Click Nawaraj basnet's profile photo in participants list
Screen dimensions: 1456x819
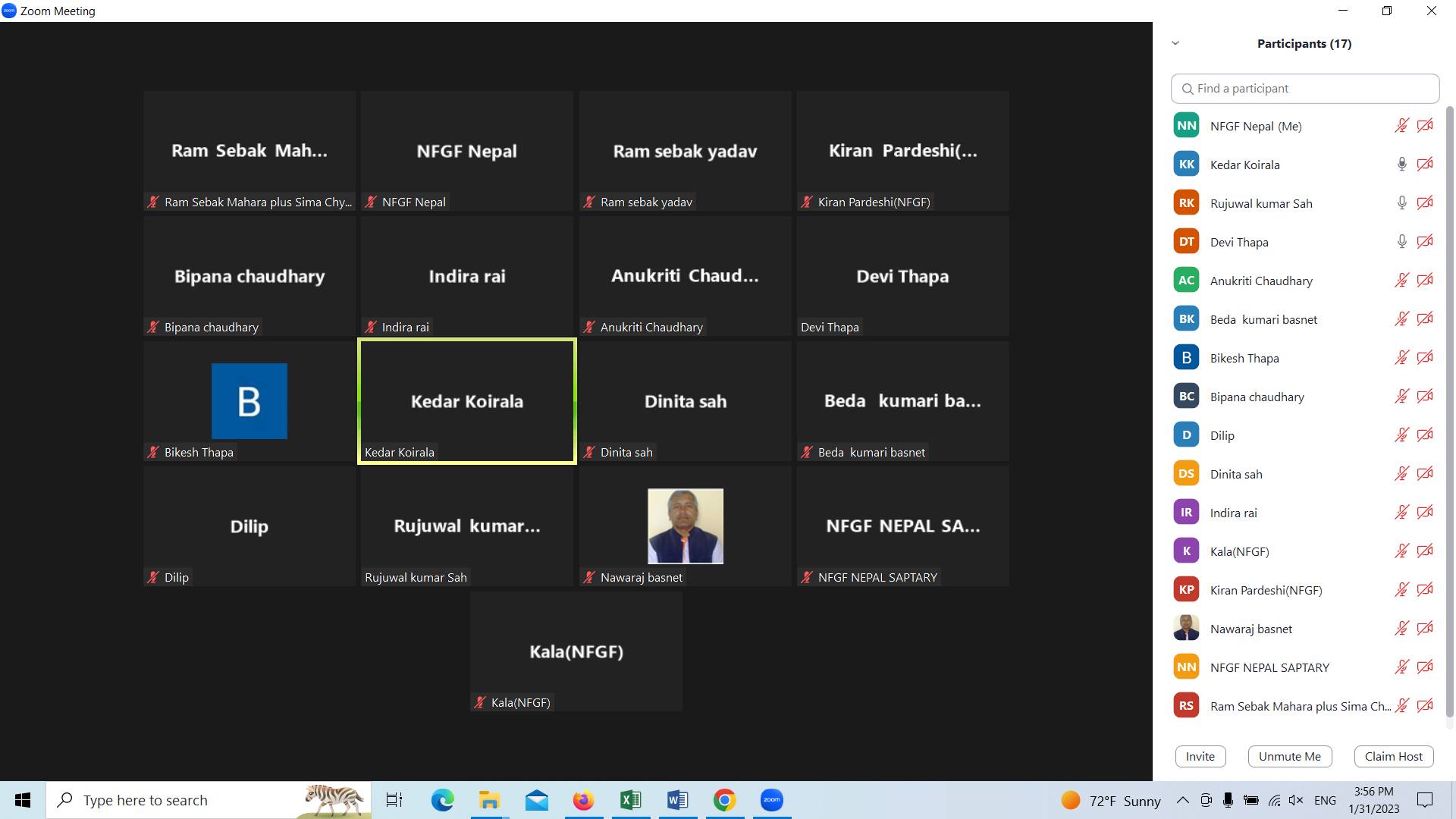pyautogui.click(x=1186, y=629)
